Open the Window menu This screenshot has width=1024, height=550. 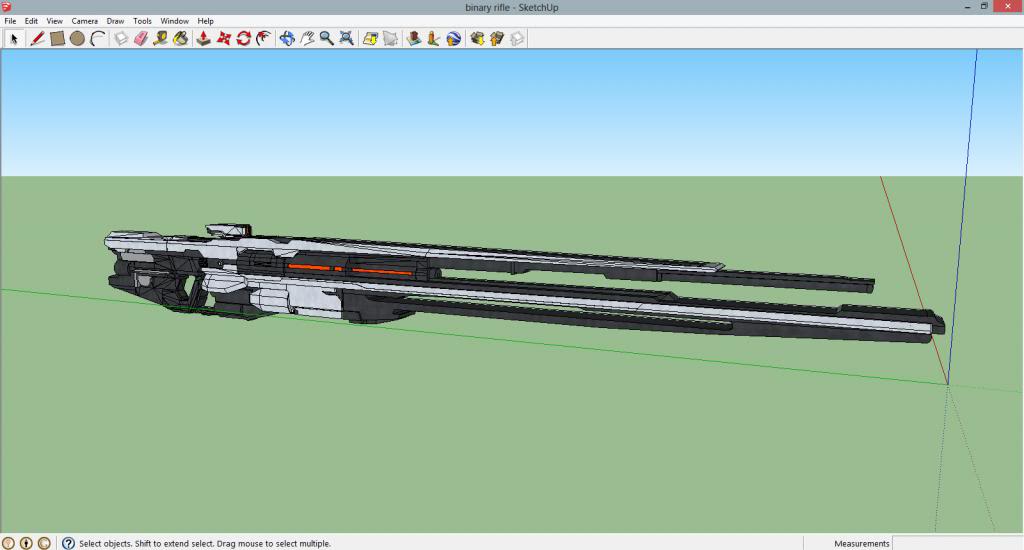[x=174, y=21]
